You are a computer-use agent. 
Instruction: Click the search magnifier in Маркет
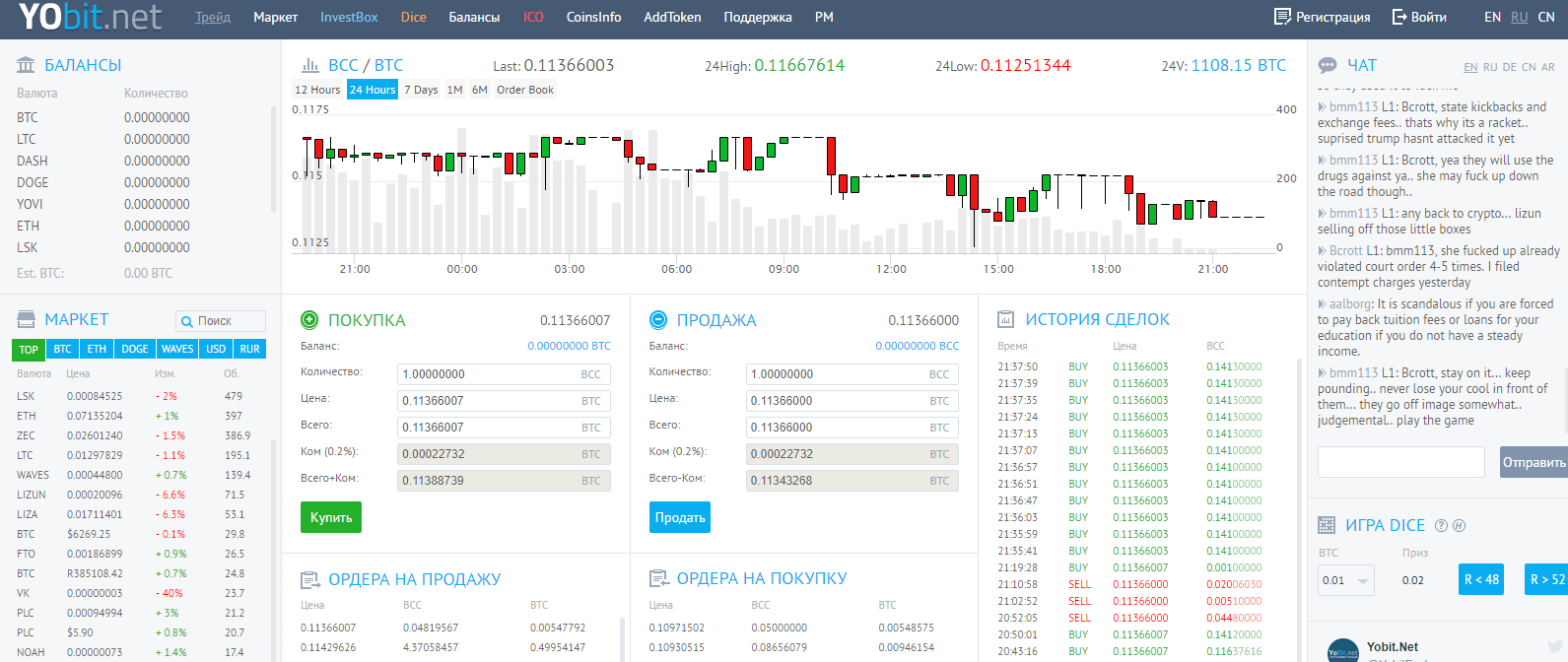187,321
